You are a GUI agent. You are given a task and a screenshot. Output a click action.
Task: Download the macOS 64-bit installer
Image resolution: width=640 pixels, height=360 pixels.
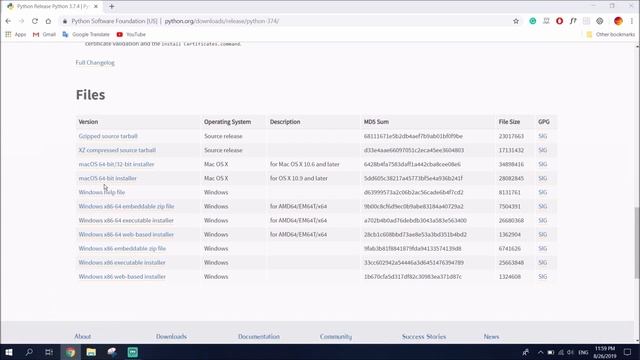107,178
